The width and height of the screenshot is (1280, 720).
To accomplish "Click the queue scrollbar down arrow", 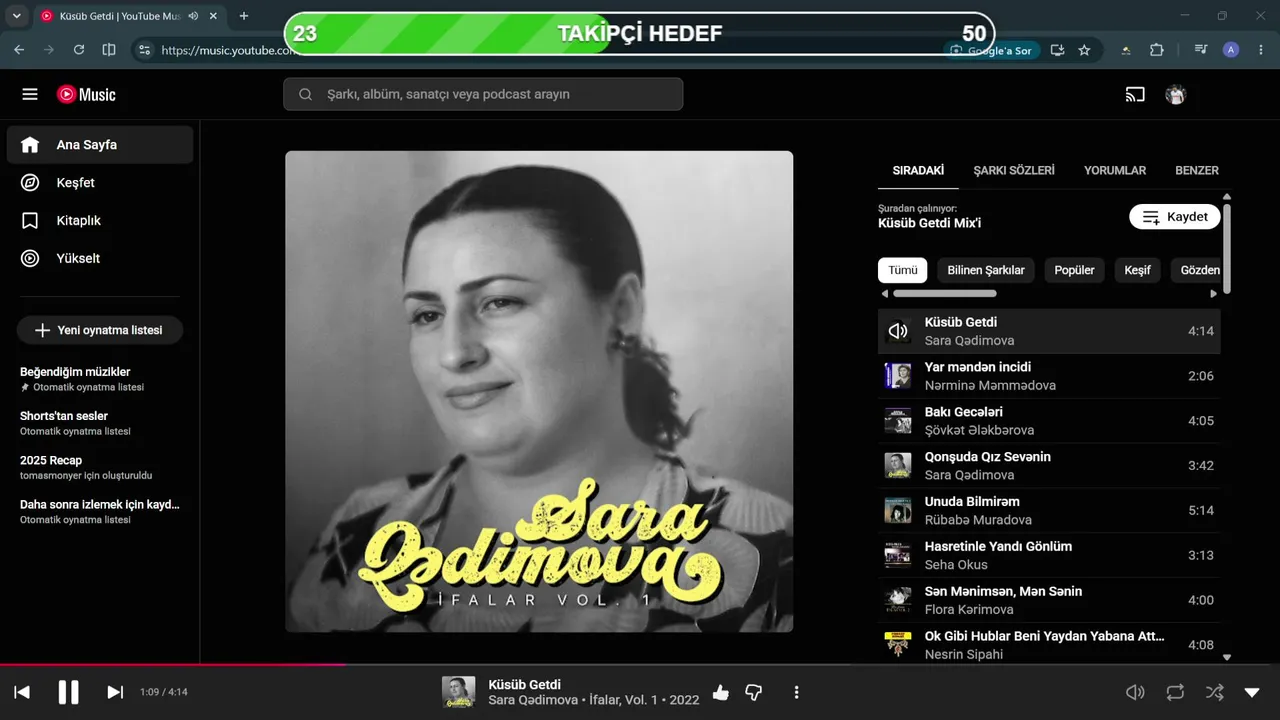I will pyautogui.click(x=1227, y=658).
